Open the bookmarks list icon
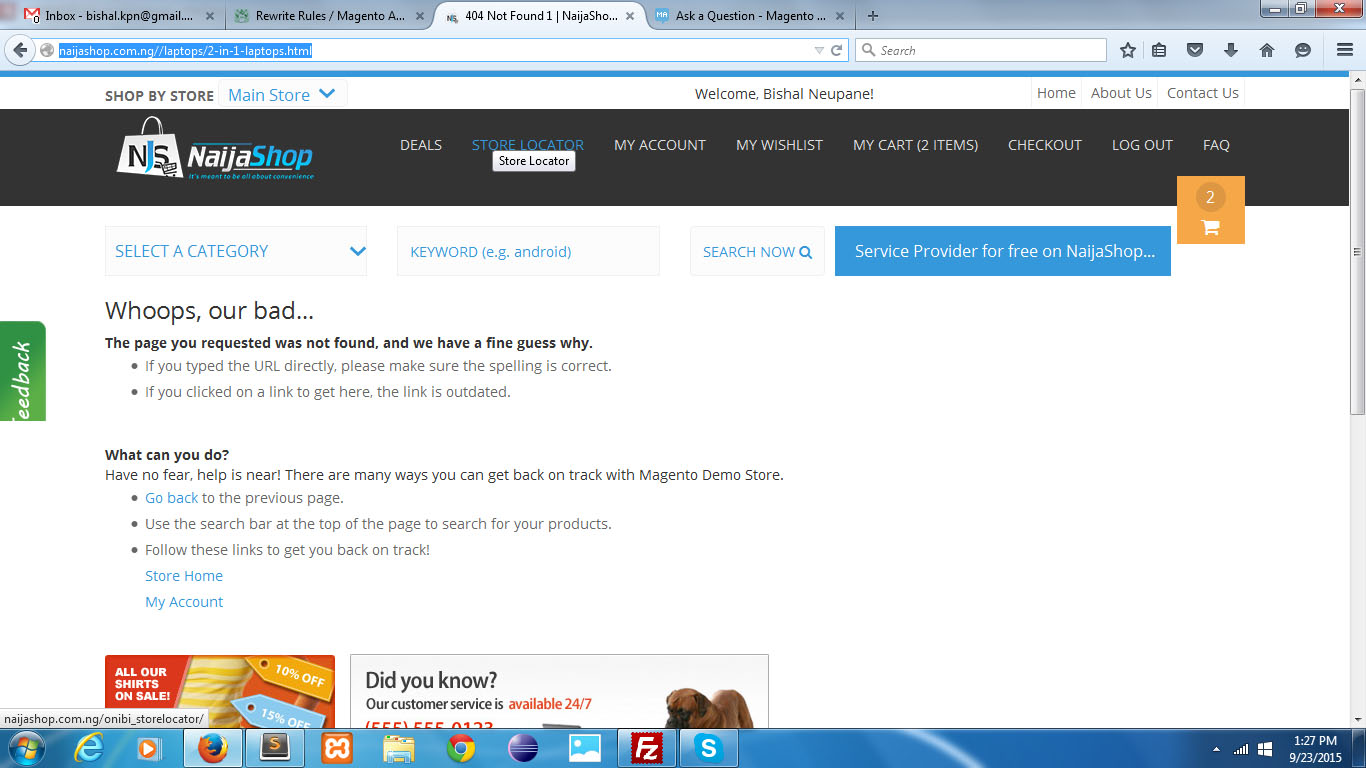 (1159, 50)
